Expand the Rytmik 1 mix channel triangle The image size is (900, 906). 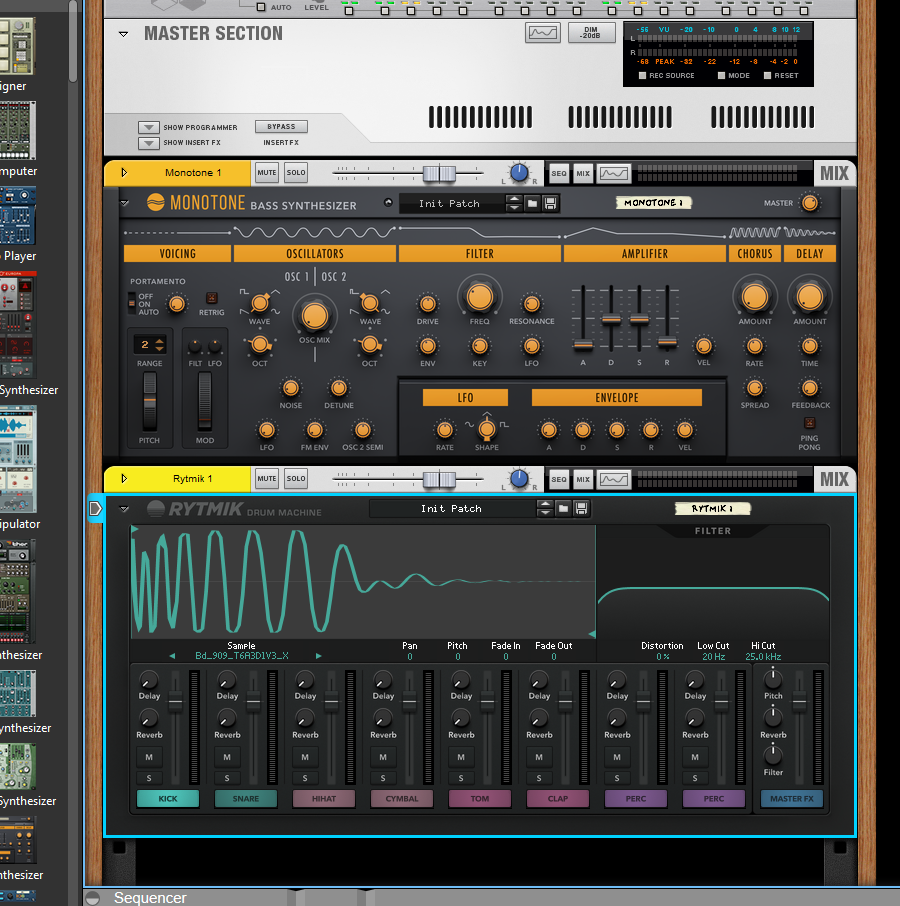124,479
